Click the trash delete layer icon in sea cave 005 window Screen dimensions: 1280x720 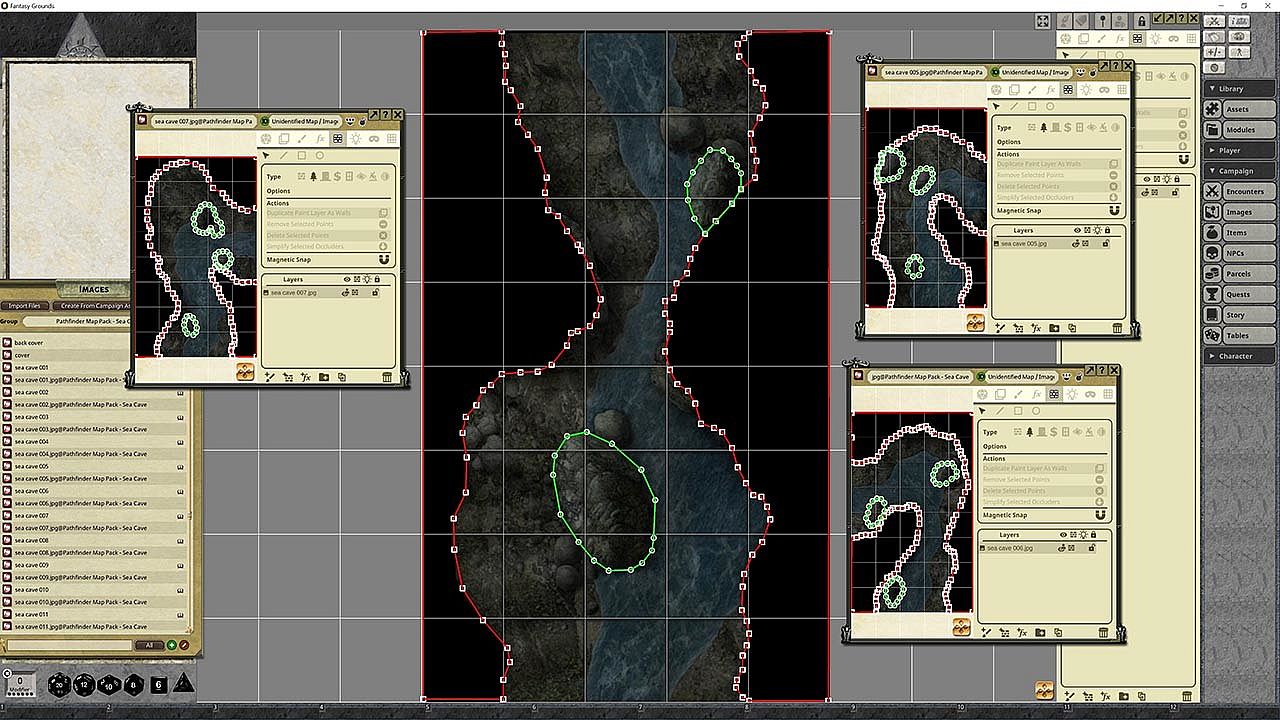(1117, 327)
